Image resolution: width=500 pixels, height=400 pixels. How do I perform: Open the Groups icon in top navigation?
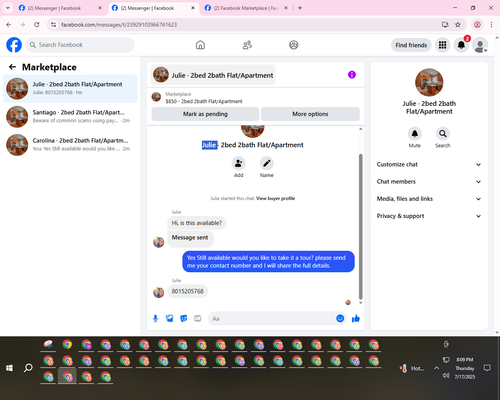point(294,45)
